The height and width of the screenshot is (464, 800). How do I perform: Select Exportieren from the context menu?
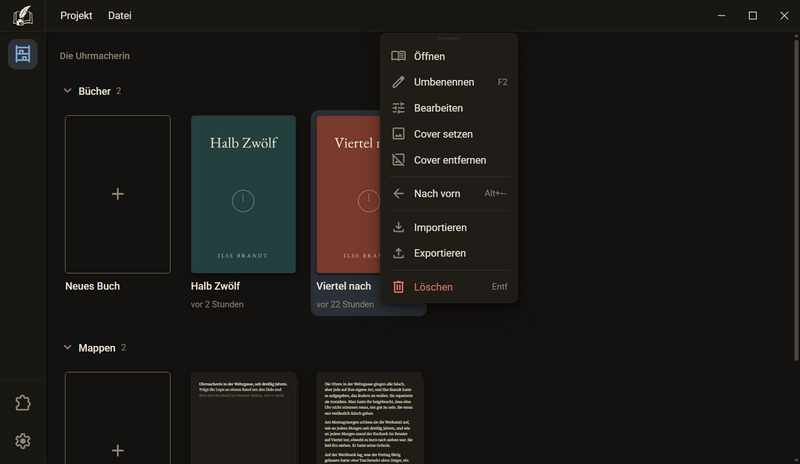pyautogui.click(x=449, y=253)
